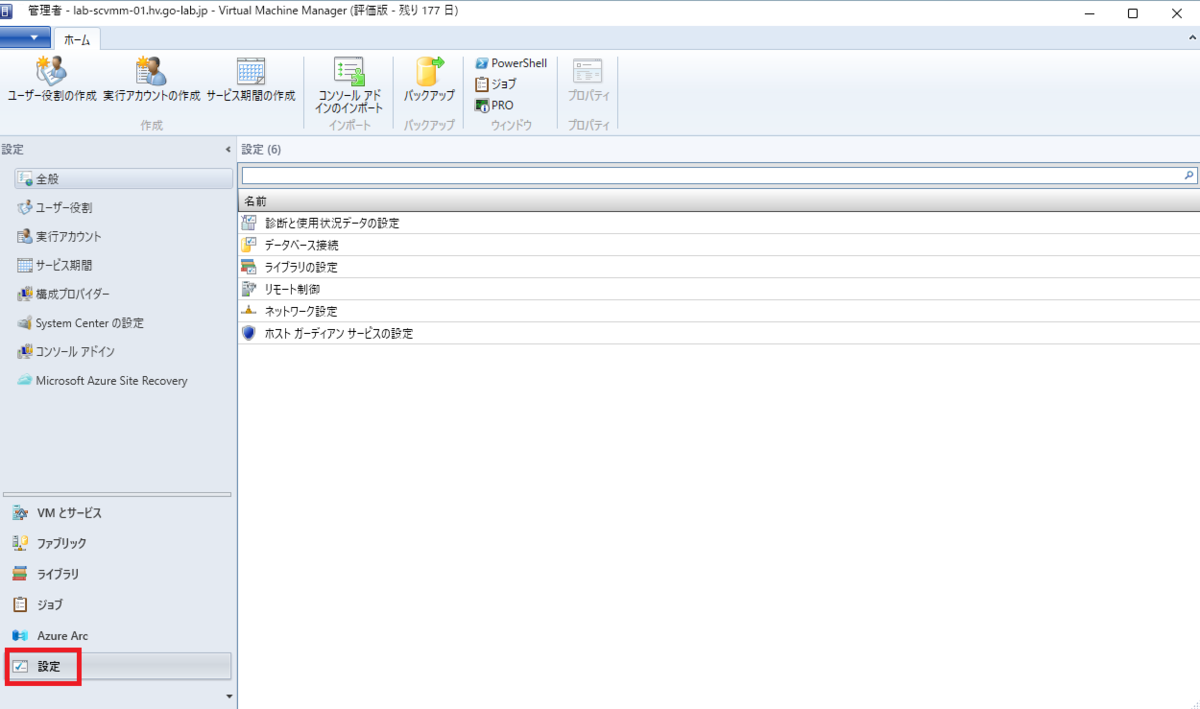
Task: Click the icon of 診断と使用状況データの設定 row
Action: coord(249,223)
